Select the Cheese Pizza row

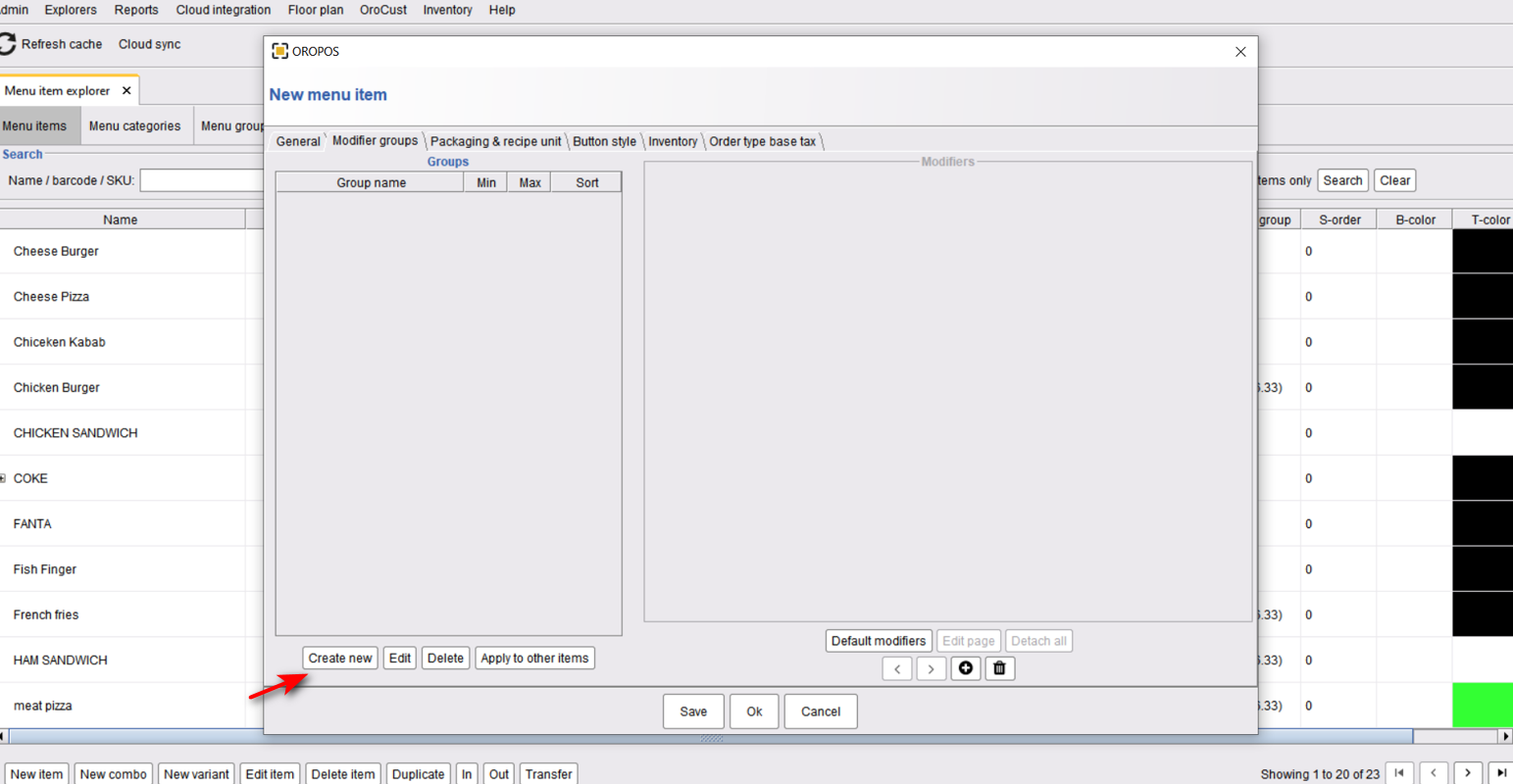click(x=123, y=297)
